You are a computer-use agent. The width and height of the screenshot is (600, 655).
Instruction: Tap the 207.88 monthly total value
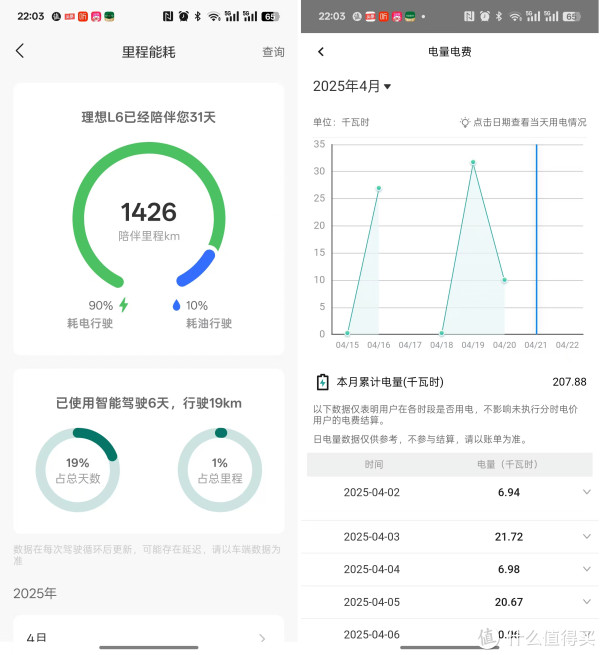[x=569, y=382]
